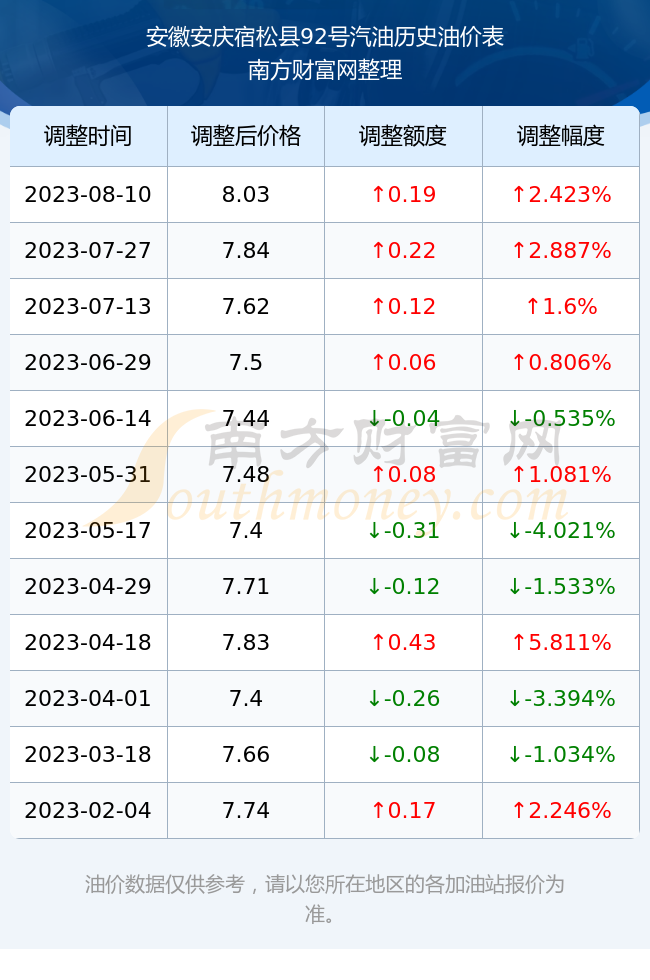Click the ↑0.43 adjustment cell
The width and height of the screenshot is (650, 980).
coord(403,642)
